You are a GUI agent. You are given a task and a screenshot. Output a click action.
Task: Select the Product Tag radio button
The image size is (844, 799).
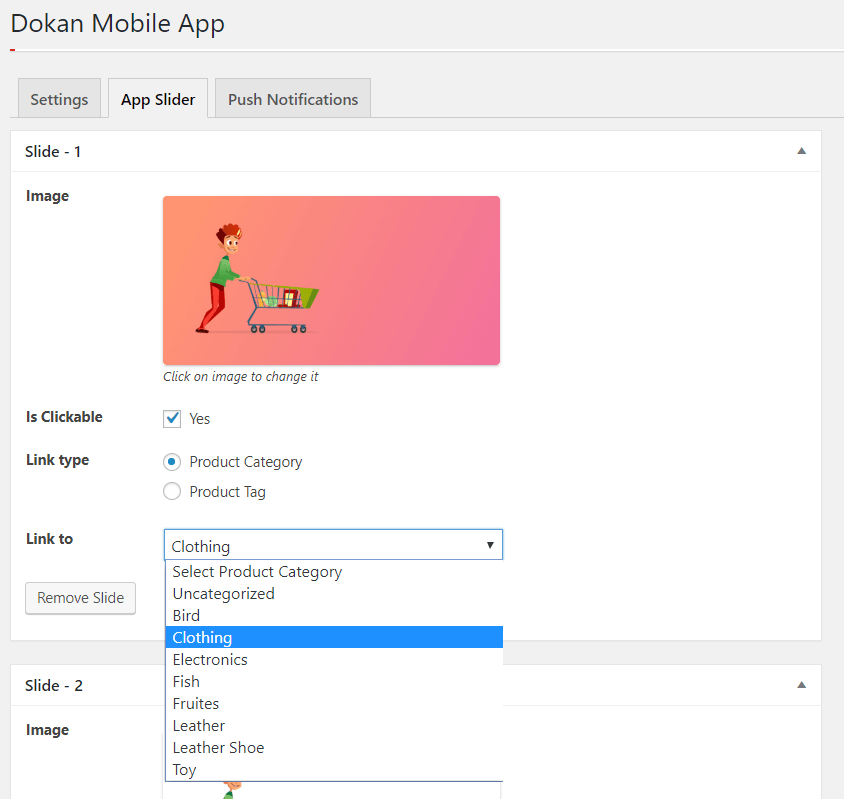pyautogui.click(x=172, y=491)
